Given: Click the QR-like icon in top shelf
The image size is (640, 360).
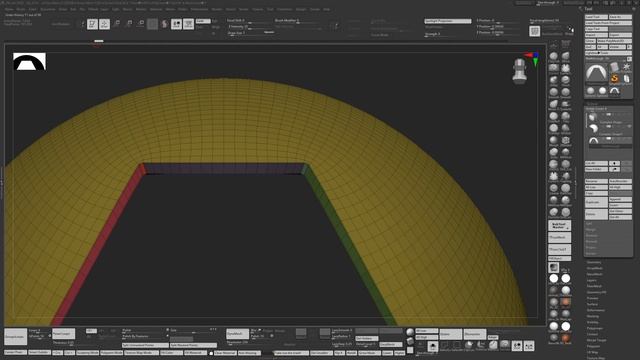Looking at the screenshot, I should (x=535, y=31).
